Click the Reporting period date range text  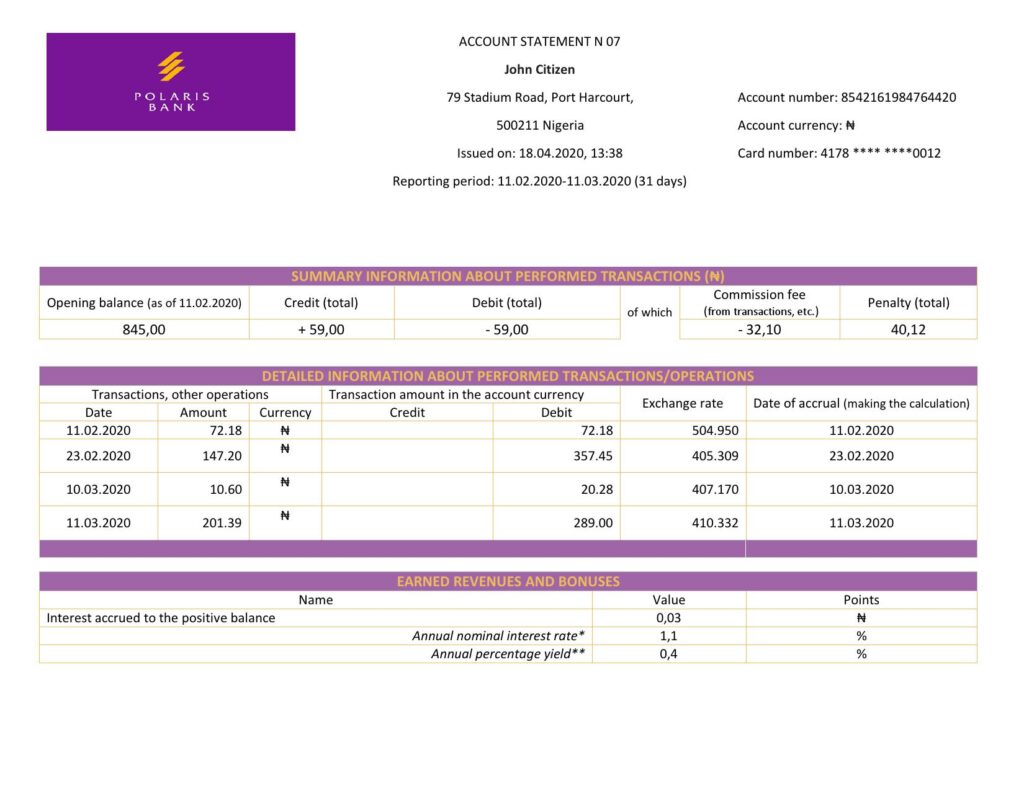(x=541, y=181)
